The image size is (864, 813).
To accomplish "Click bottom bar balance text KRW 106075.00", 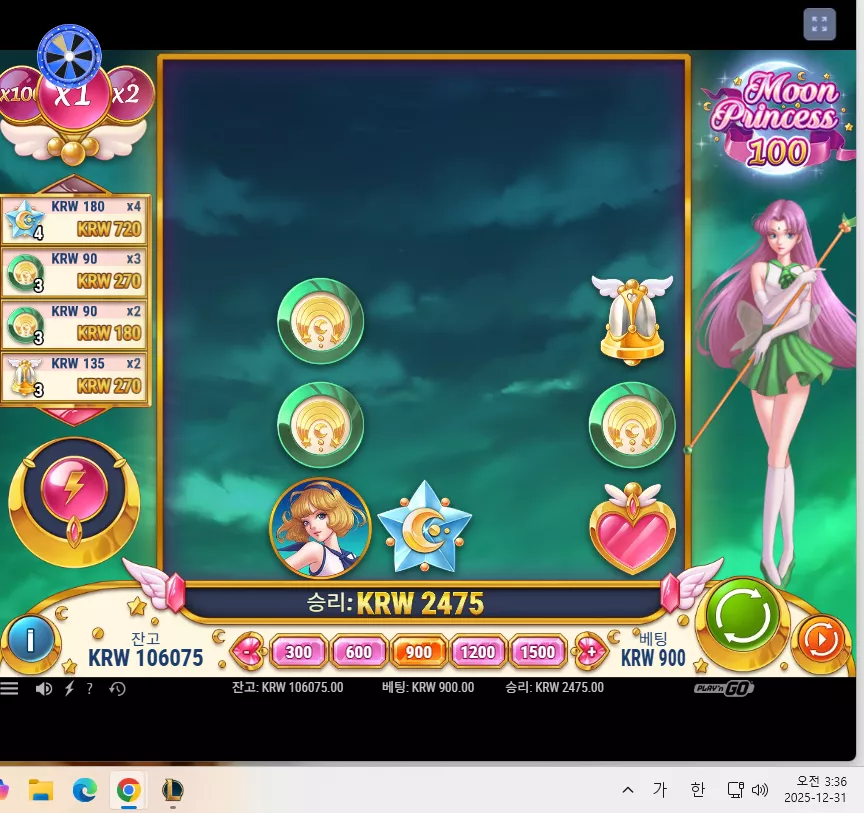I will [288, 688].
